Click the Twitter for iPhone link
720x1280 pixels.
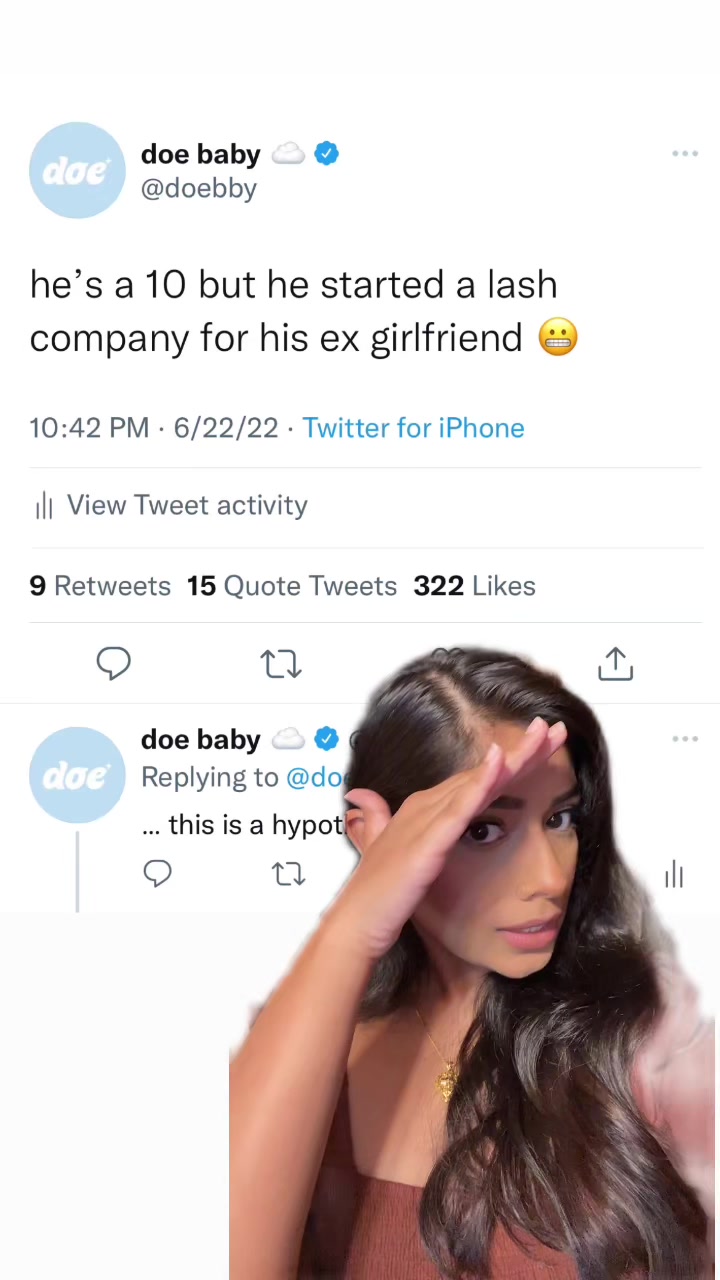pos(413,428)
